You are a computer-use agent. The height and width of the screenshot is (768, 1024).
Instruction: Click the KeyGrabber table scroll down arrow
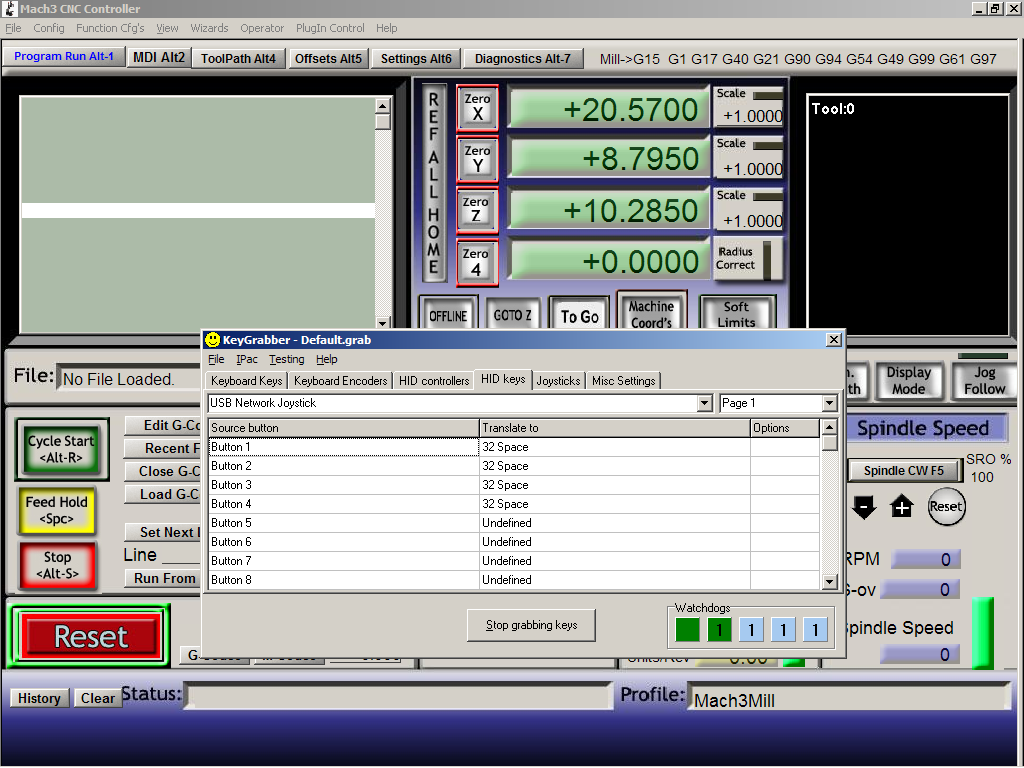[829, 581]
